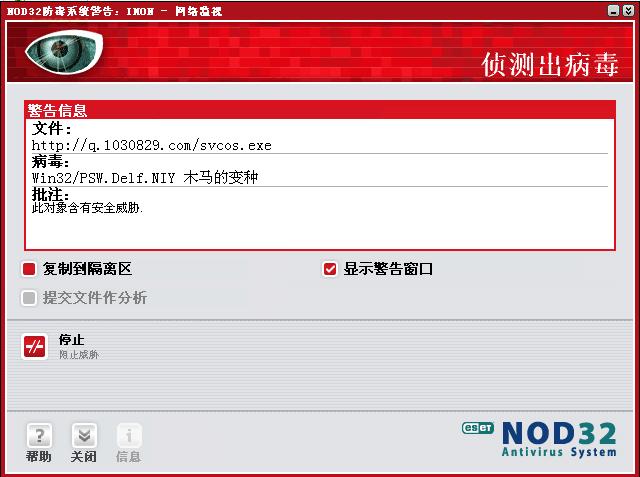640x477 pixels.
Task: Toggle the 提交文件作分析 checkbox
Action: 29,297
